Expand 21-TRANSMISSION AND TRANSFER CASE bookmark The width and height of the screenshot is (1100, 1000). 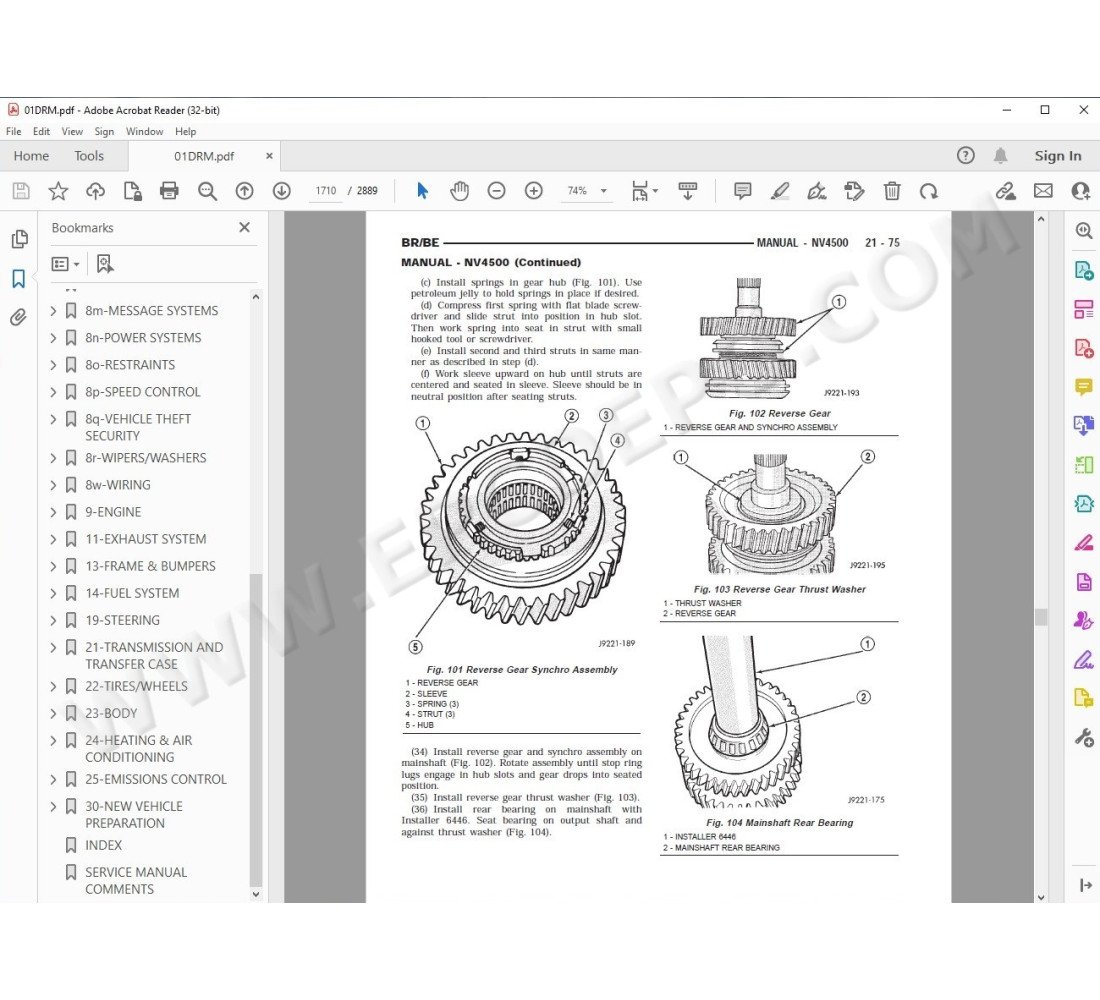click(x=54, y=647)
